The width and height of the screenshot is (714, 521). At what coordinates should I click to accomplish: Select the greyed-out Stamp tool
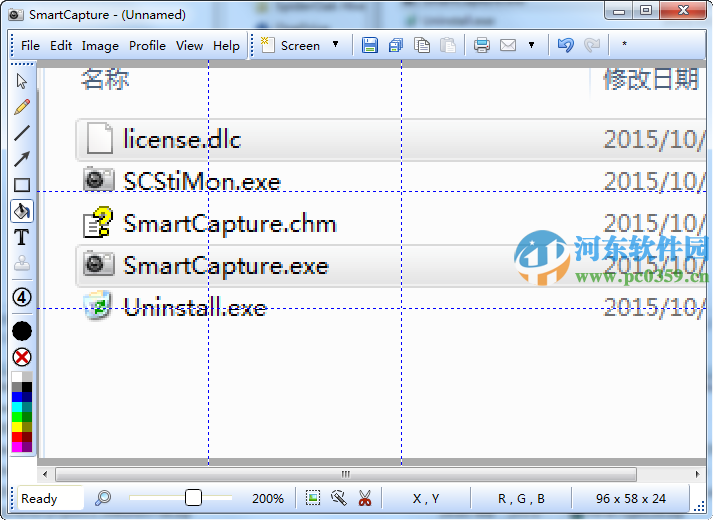[x=21, y=263]
